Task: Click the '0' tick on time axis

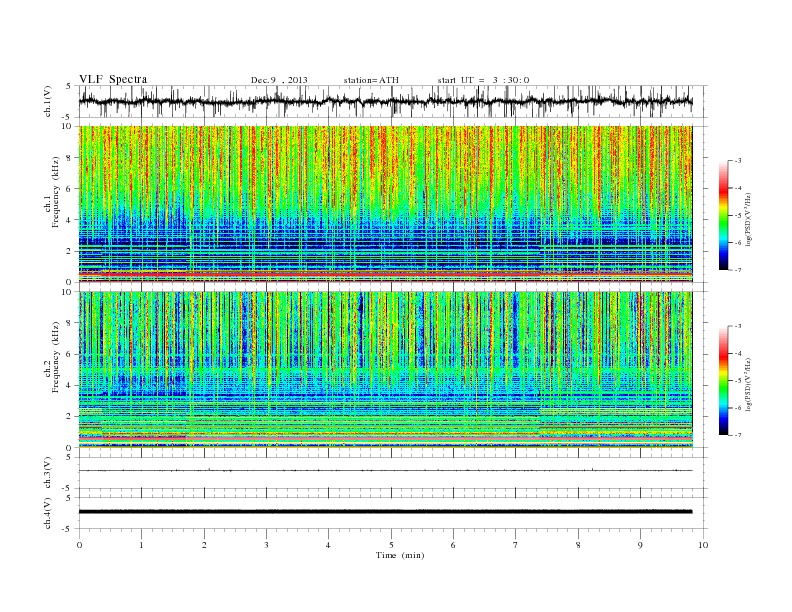Action: (x=79, y=545)
